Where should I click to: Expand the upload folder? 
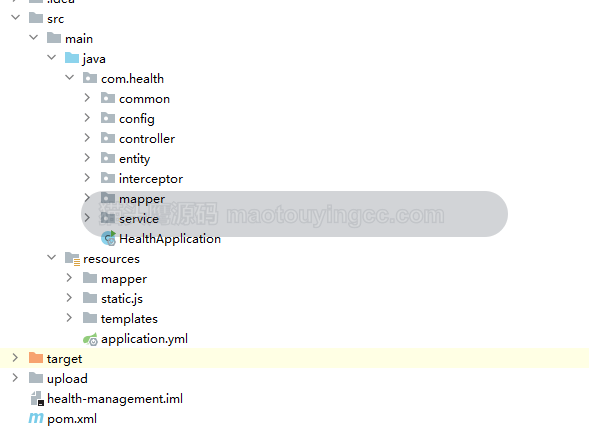pos(15,378)
